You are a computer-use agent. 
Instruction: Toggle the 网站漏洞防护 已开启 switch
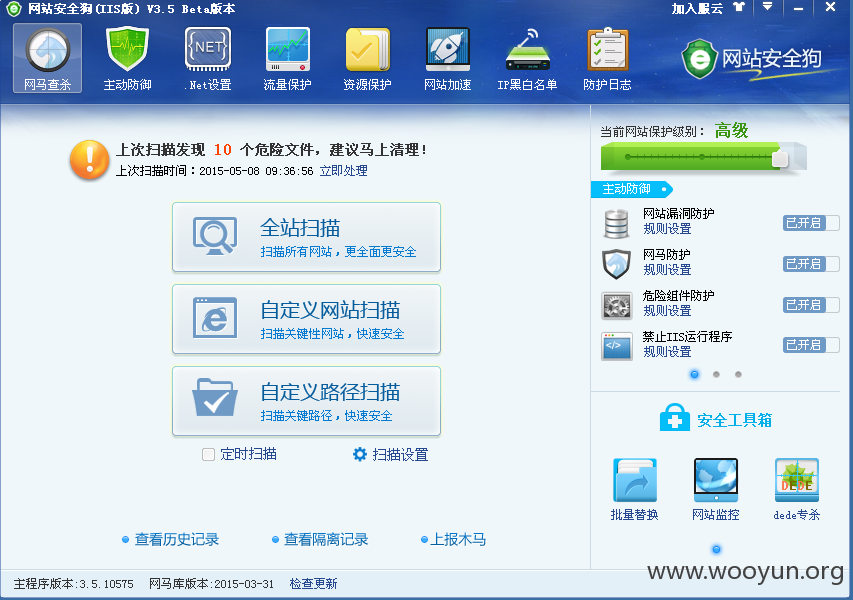tap(811, 223)
